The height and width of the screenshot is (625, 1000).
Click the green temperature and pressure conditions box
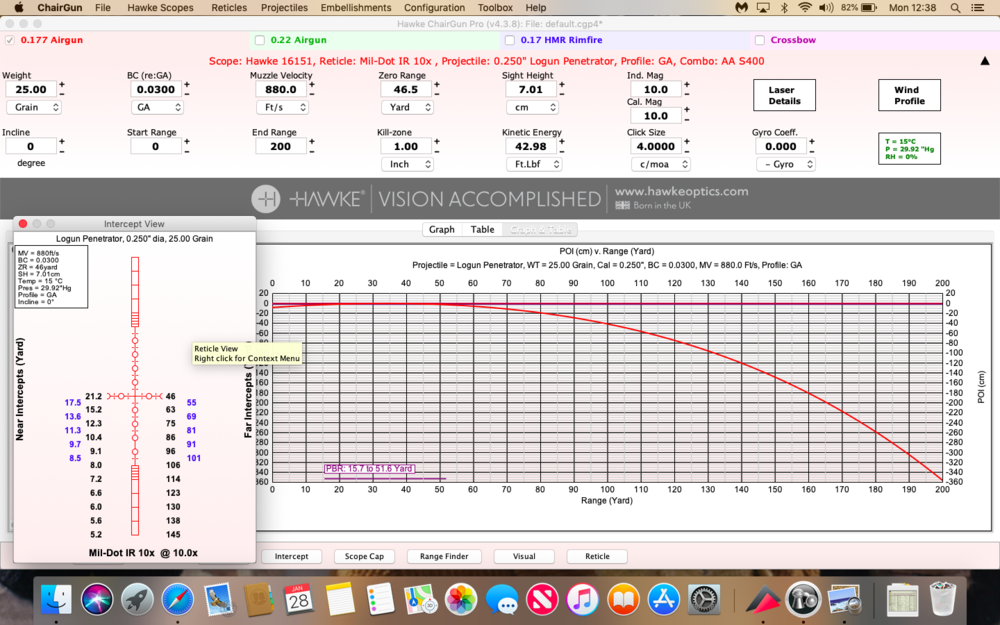click(x=909, y=149)
